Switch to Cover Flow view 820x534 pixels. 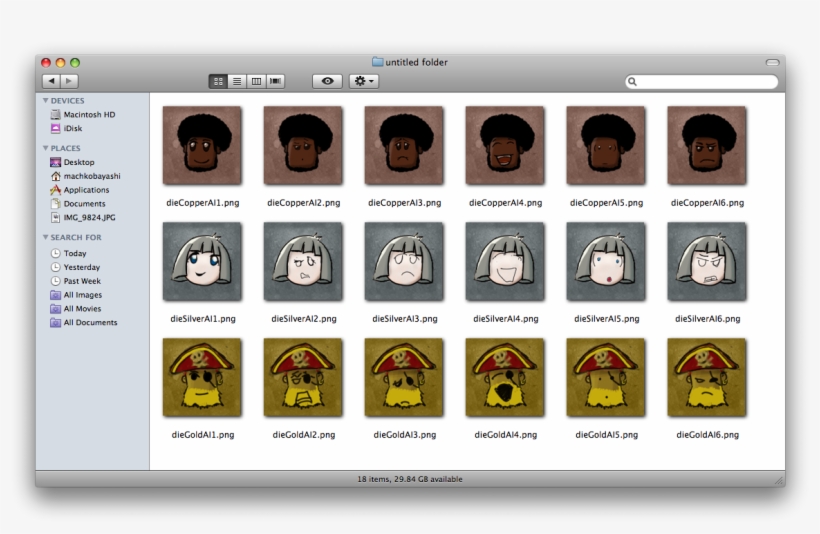click(275, 81)
